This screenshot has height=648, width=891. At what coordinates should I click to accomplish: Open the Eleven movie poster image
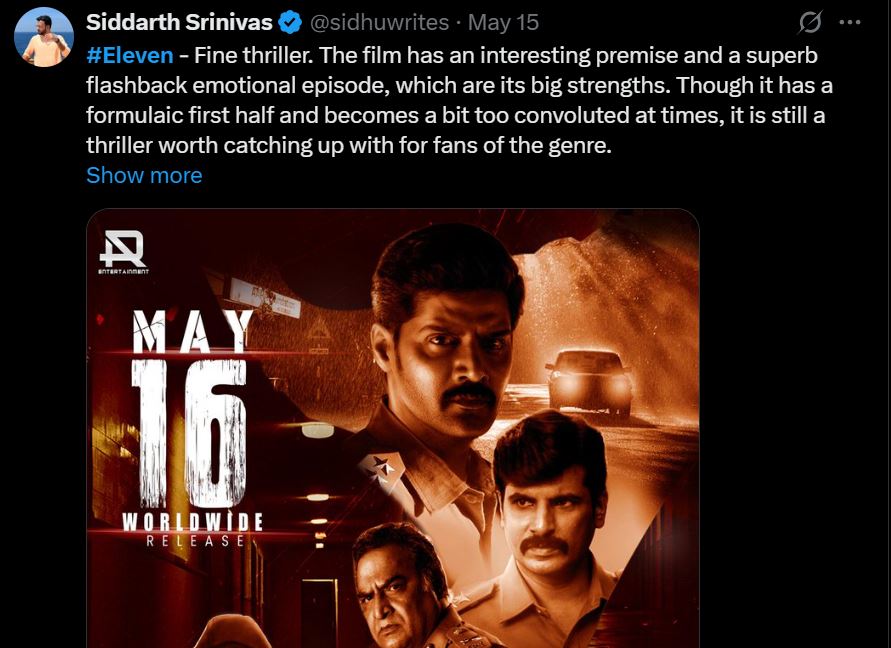393,429
